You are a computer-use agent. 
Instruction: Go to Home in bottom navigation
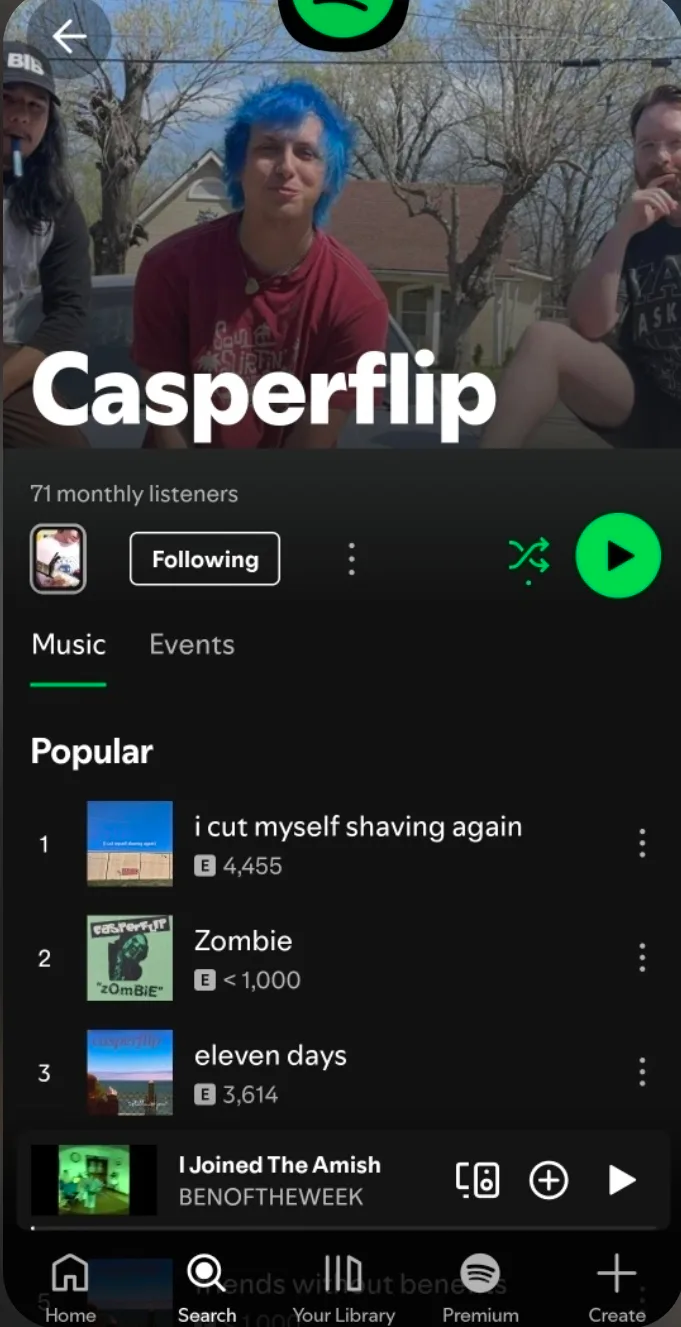tap(70, 1289)
